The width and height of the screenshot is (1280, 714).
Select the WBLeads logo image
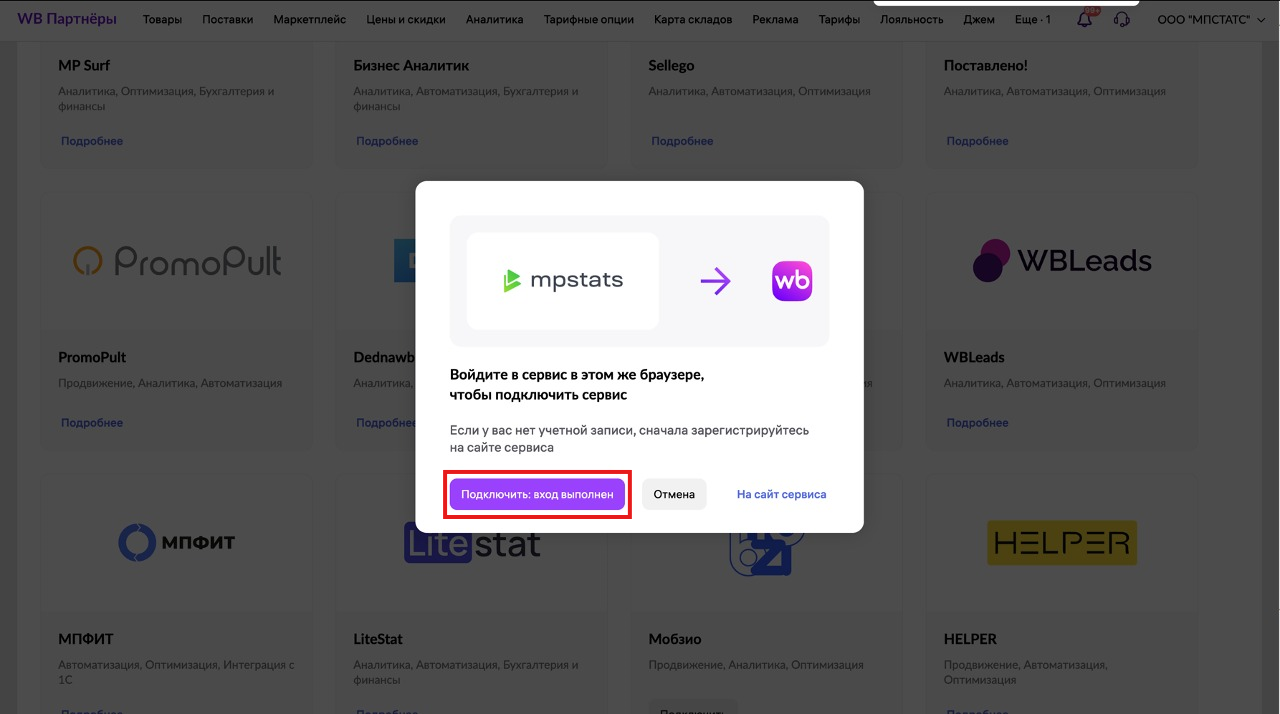[1062, 261]
